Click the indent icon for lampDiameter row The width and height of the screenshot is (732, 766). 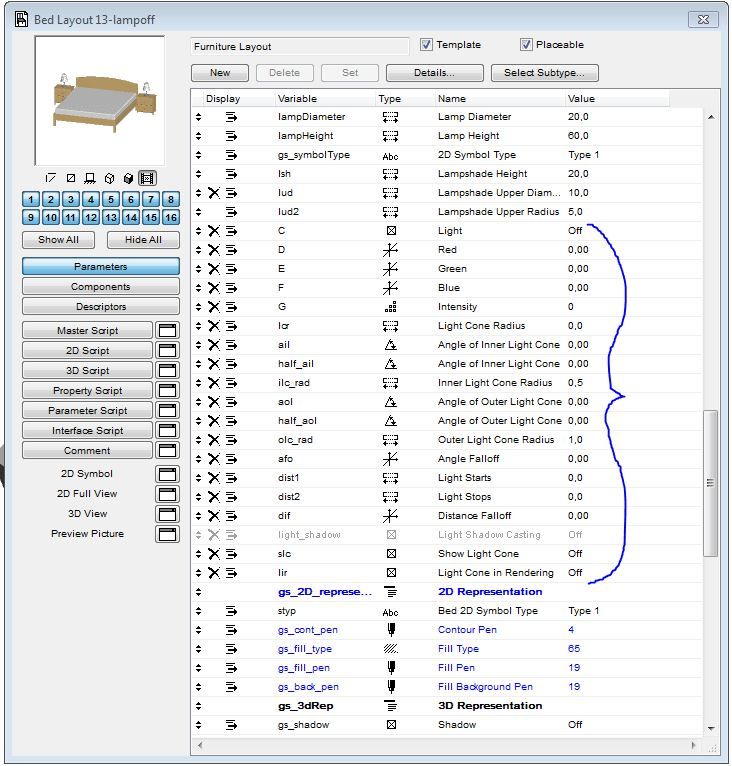(231, 117)
